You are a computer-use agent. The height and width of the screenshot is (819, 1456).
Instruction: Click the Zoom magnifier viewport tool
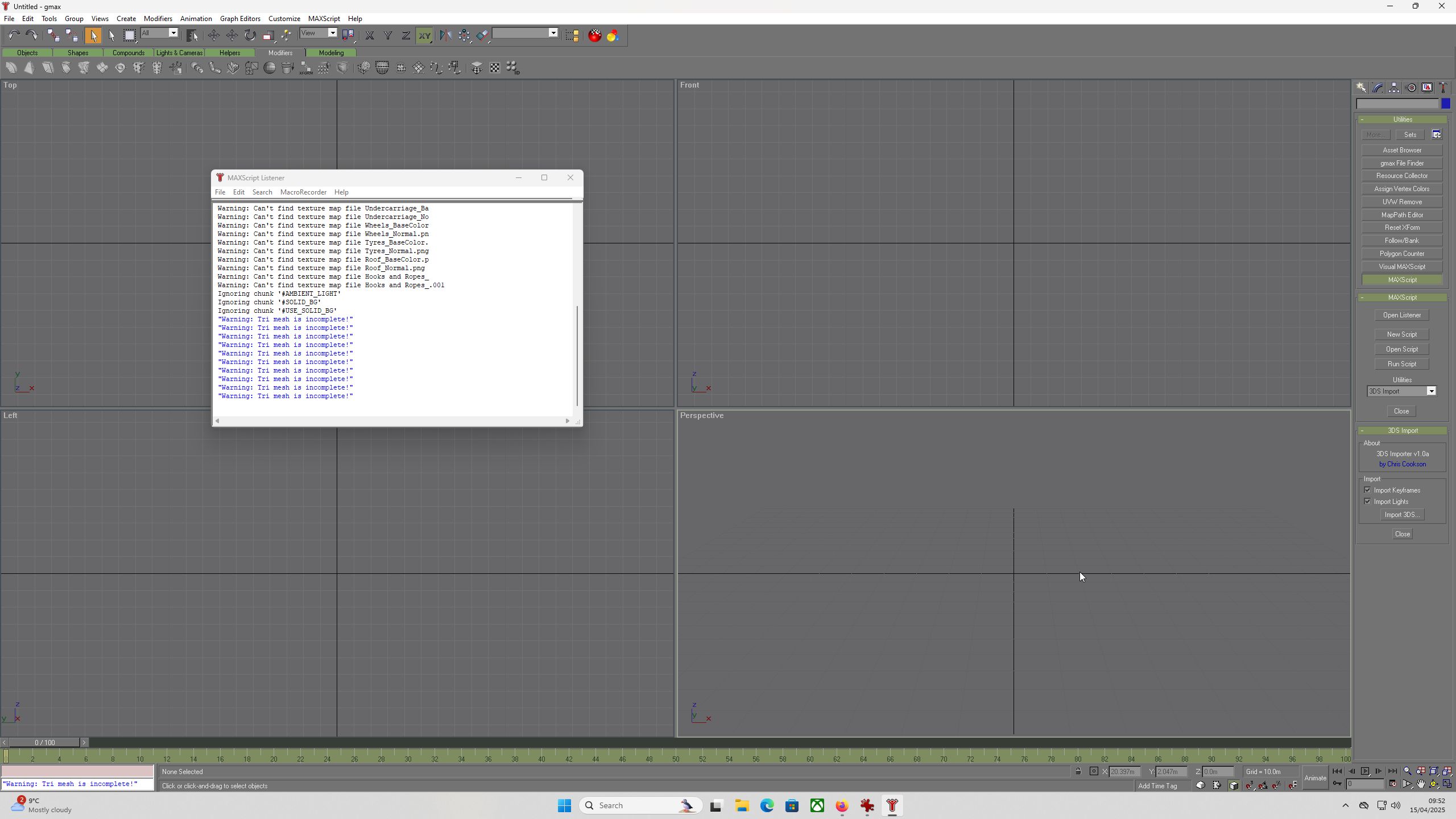1407,771
